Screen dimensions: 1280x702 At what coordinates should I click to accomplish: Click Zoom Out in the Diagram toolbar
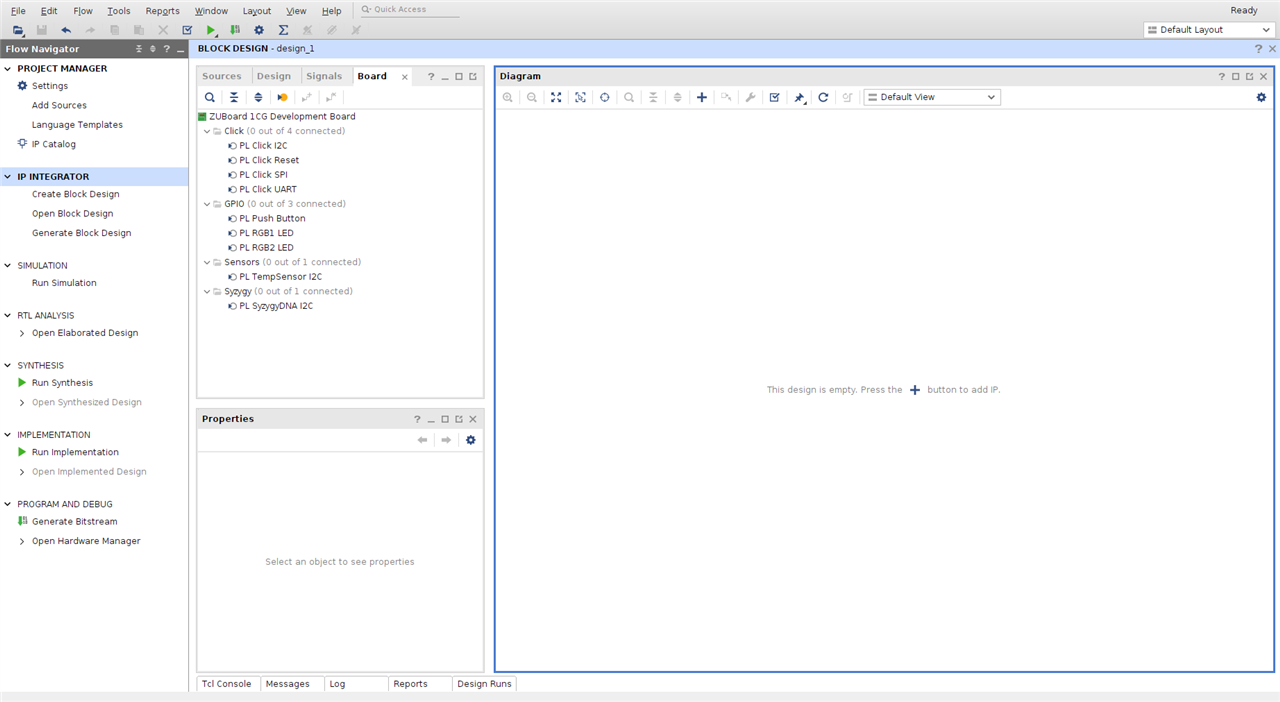(532, 97)
